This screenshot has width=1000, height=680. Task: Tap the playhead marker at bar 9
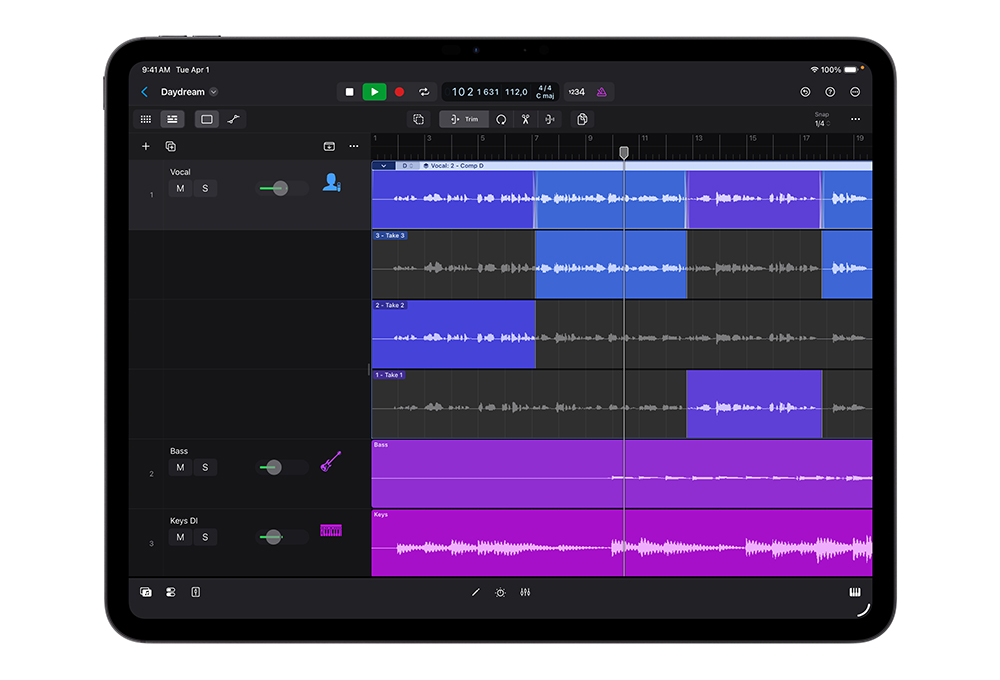click(x=625, y=150)
